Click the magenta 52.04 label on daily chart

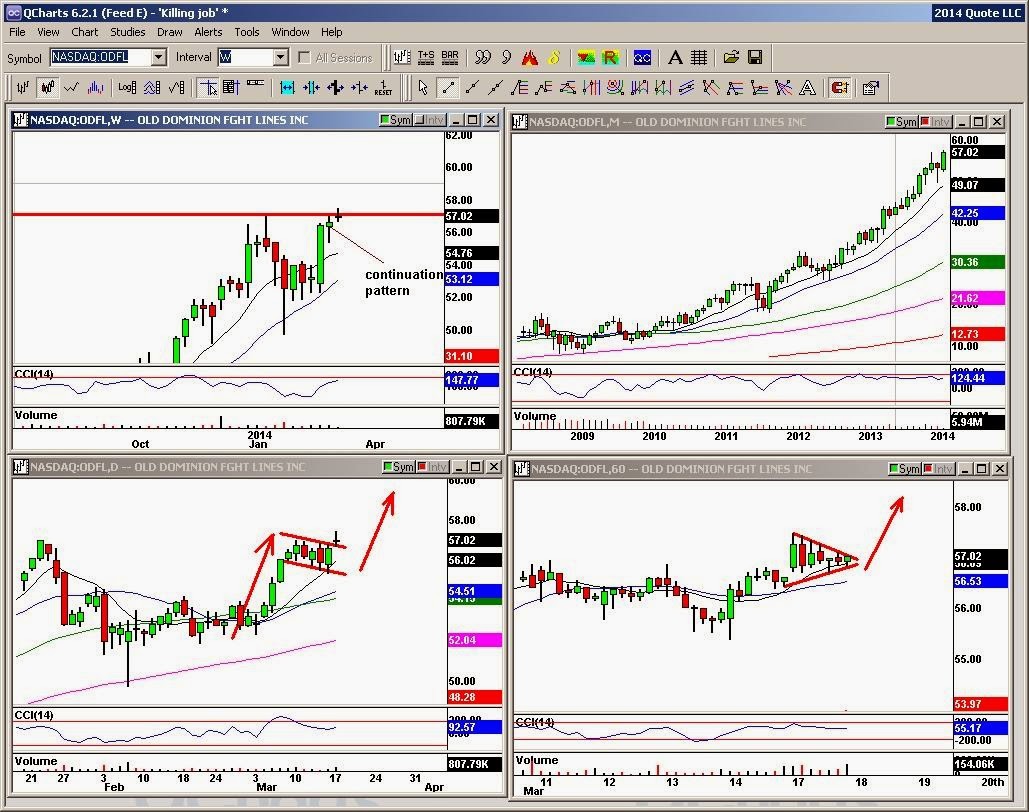point(474,640)
